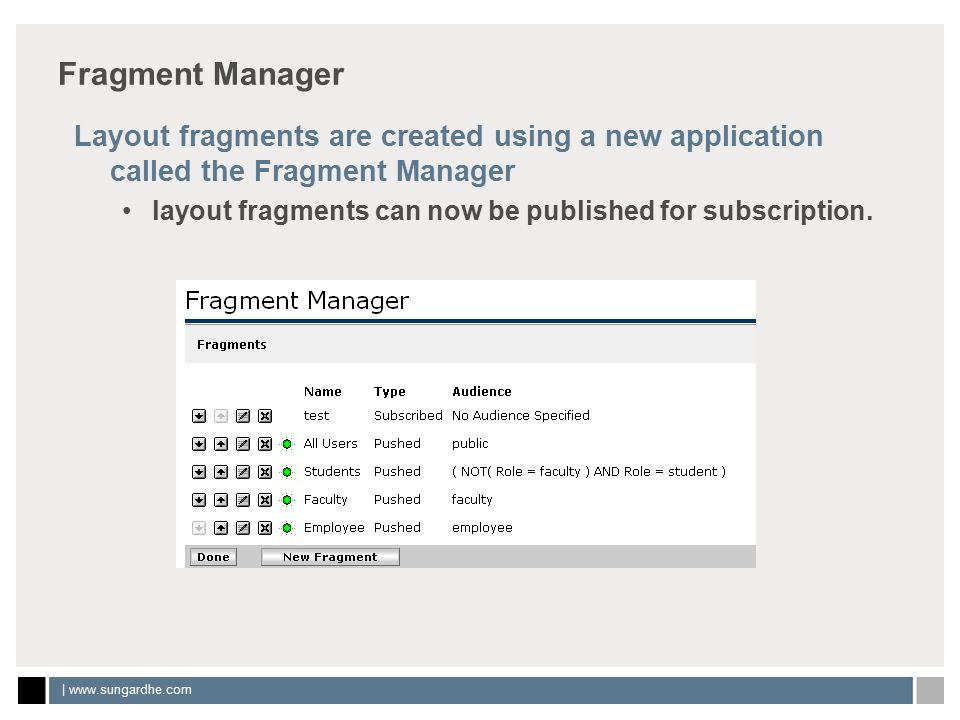This screenshot has height=720, width=960.
Task: Move the Faculty fragment down
Action: tap(198, 500)
